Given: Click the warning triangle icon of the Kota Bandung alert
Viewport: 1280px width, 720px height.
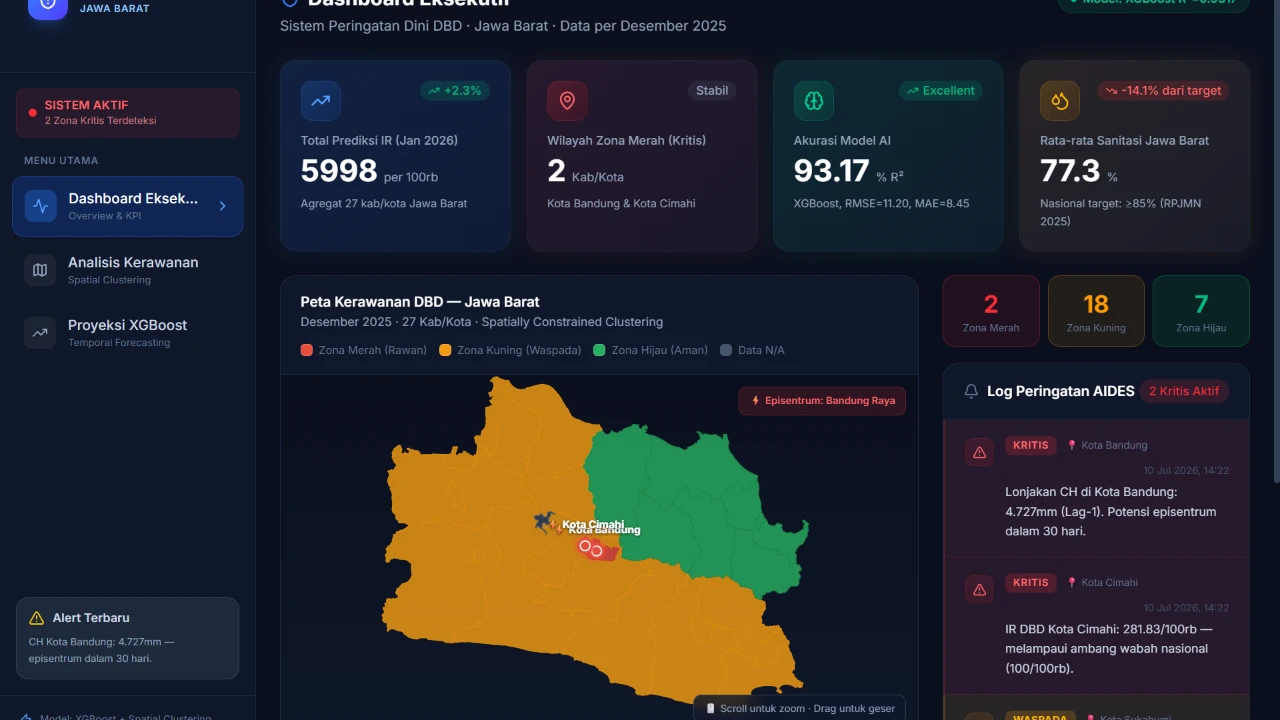Looking at the screenshot, I should [979, 452].
